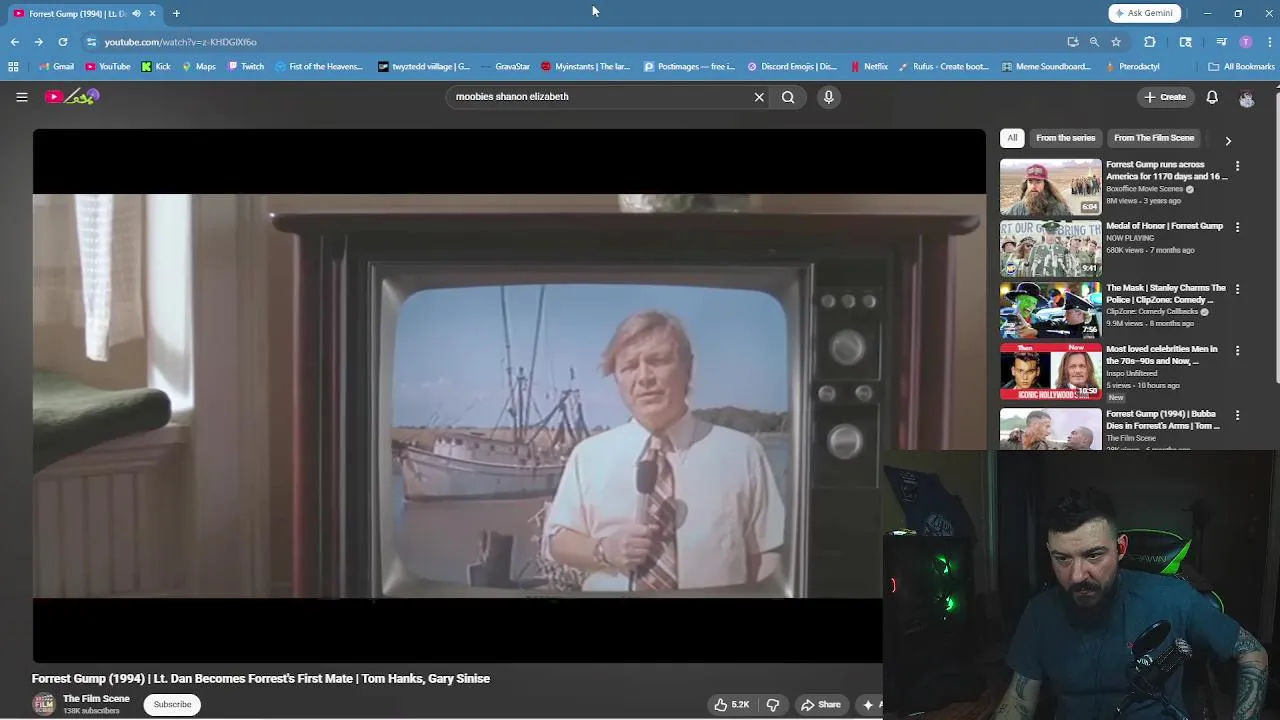Screen dimensions: 1280x720
Task: Click the Create button
Action: tap(1166, 97)
